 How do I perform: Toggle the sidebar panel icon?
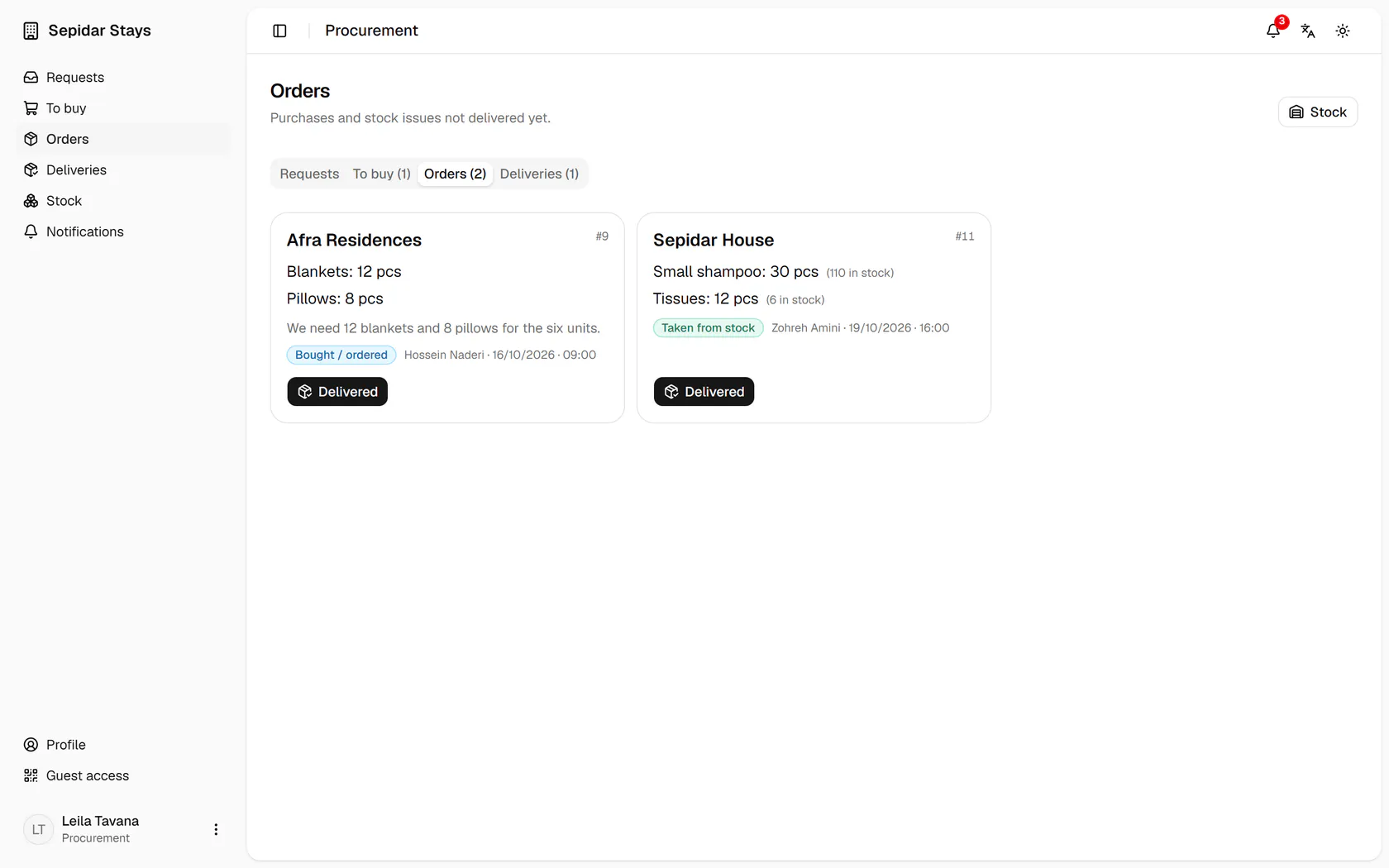pos(279,31)
